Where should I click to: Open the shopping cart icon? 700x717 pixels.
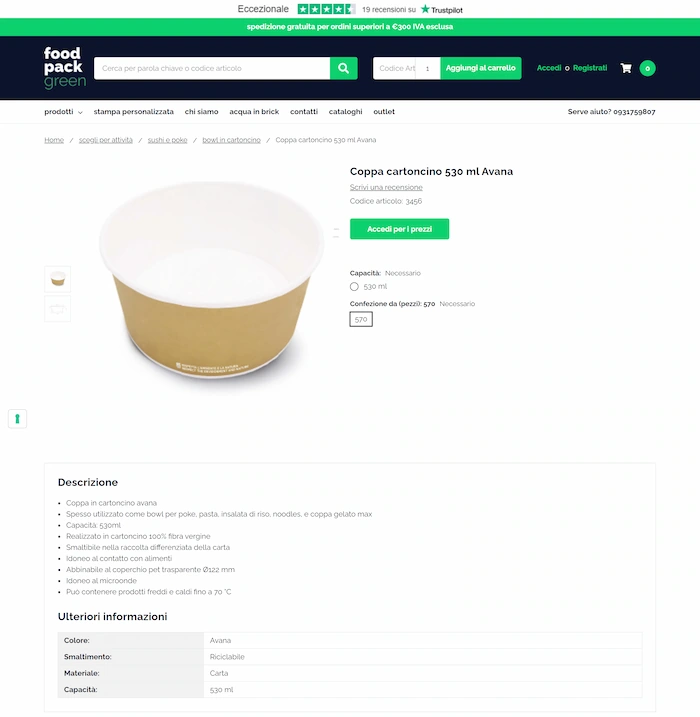click(x=626, y=68)
